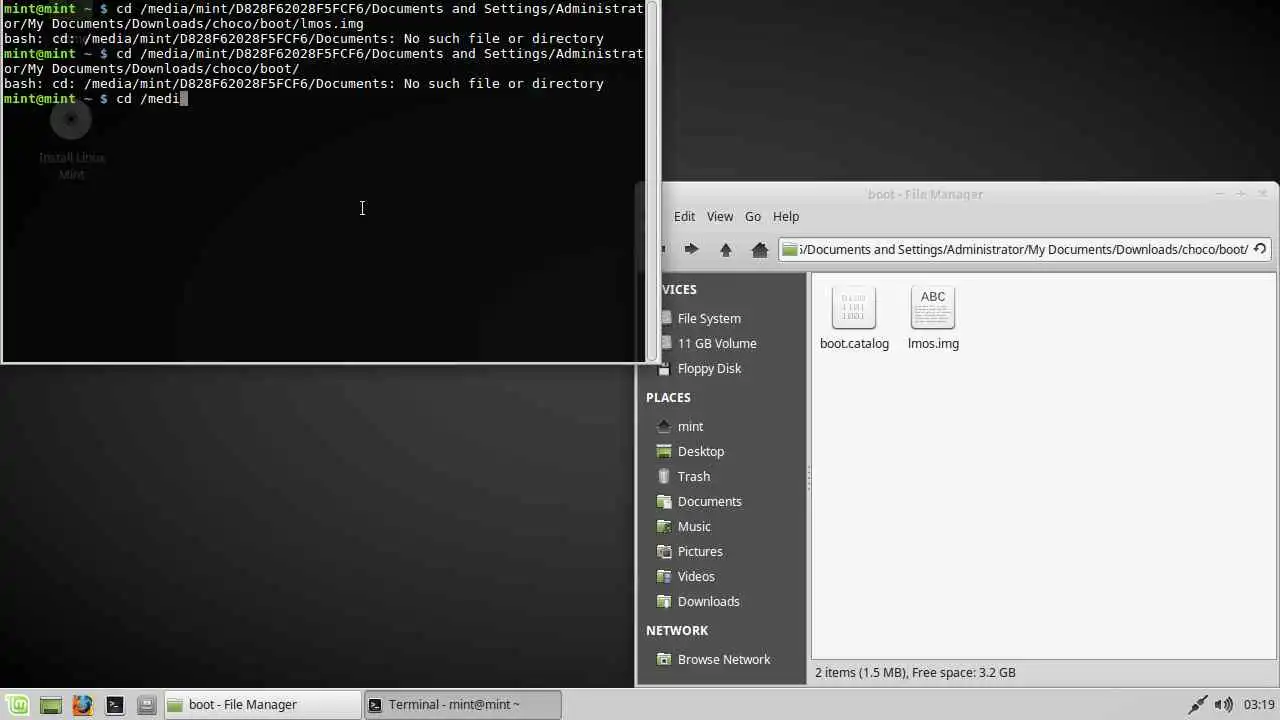Launch Firefox from the panel
This screenshot has height=720, width=1280.
(x=83, y=705)
